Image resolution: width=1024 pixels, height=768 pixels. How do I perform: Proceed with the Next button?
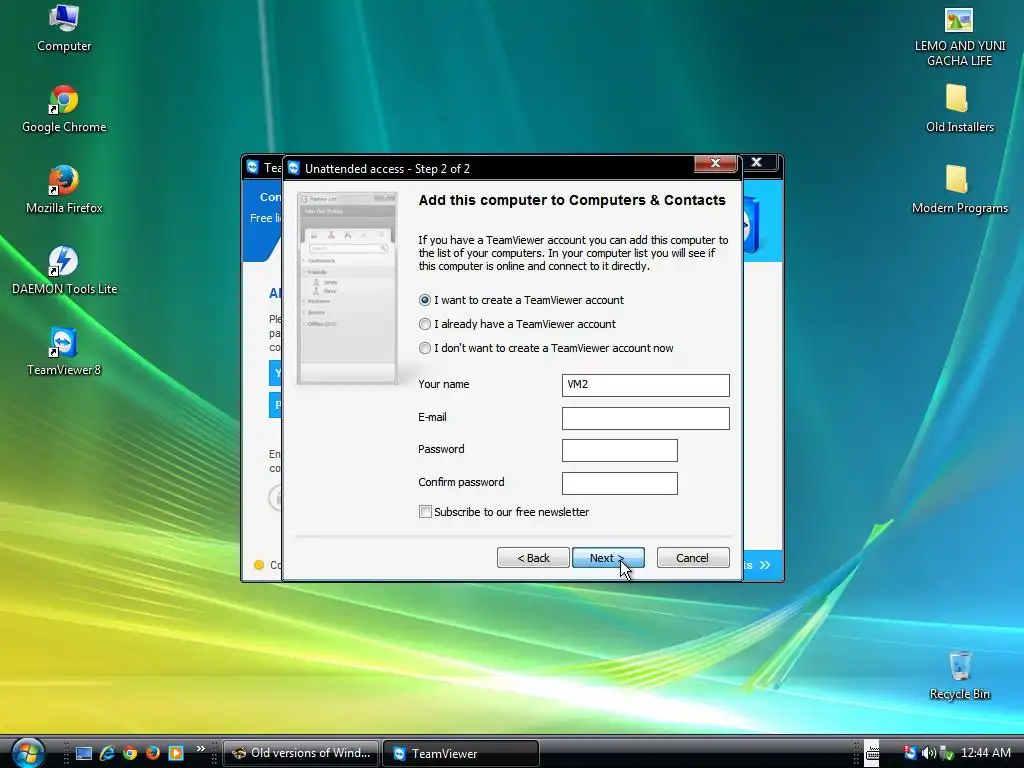[x=608, y=558]
